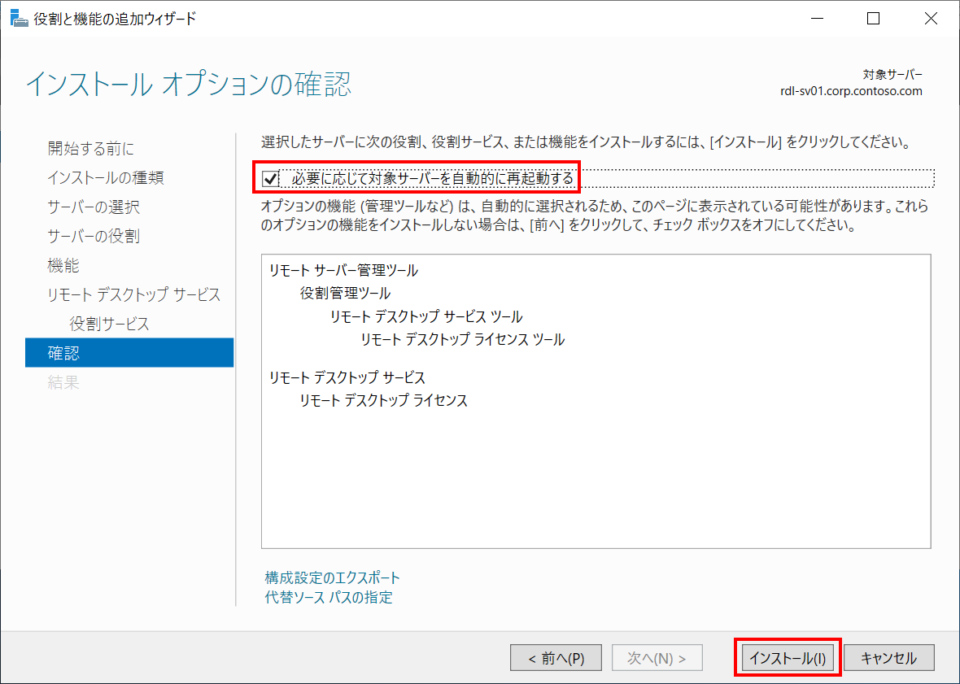Select the 機能 step in sidebar

point(63,265)
